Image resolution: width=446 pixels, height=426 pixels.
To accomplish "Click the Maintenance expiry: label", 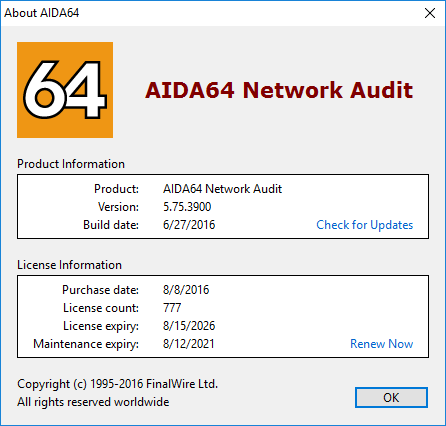I will pyautogui.click(x=86, y=344).
